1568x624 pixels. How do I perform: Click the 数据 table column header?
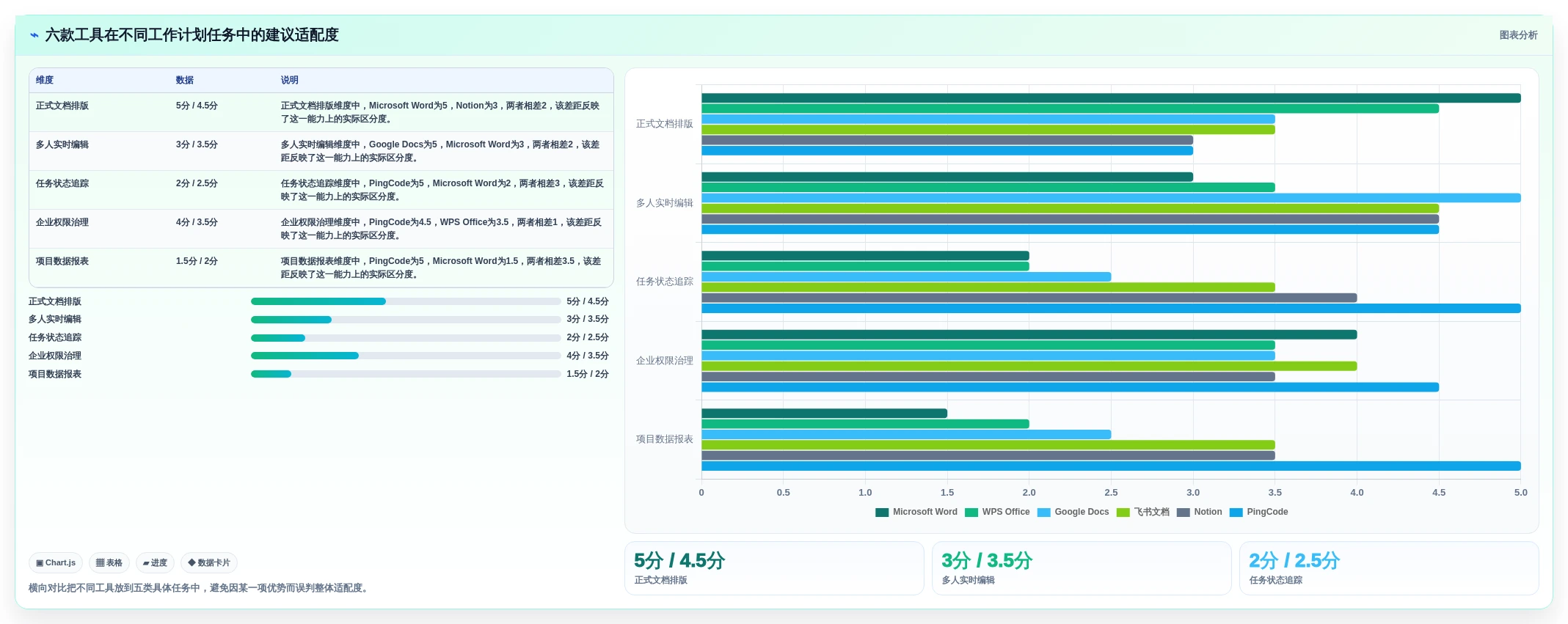(185, 80)
